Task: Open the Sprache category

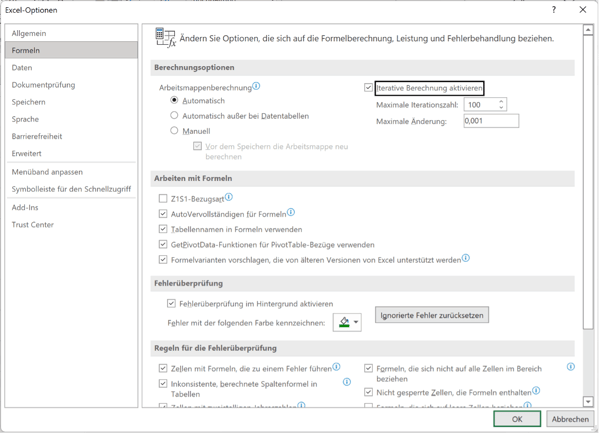Action: click(x=72, y=119)
